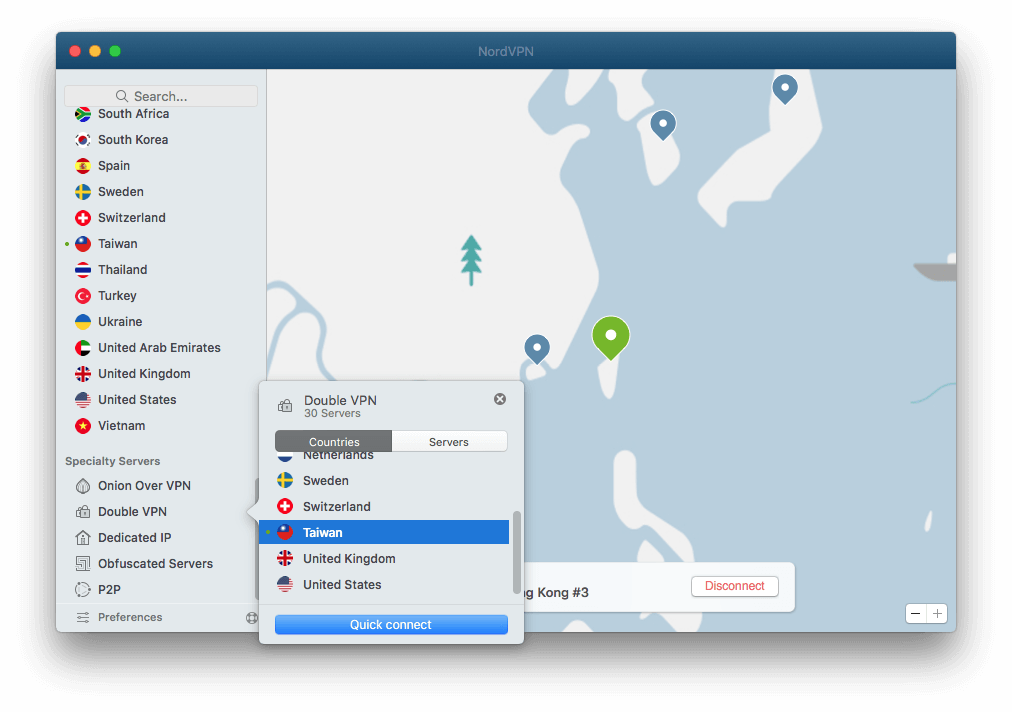Choose the Vietnam flag icon

point(83,426)
